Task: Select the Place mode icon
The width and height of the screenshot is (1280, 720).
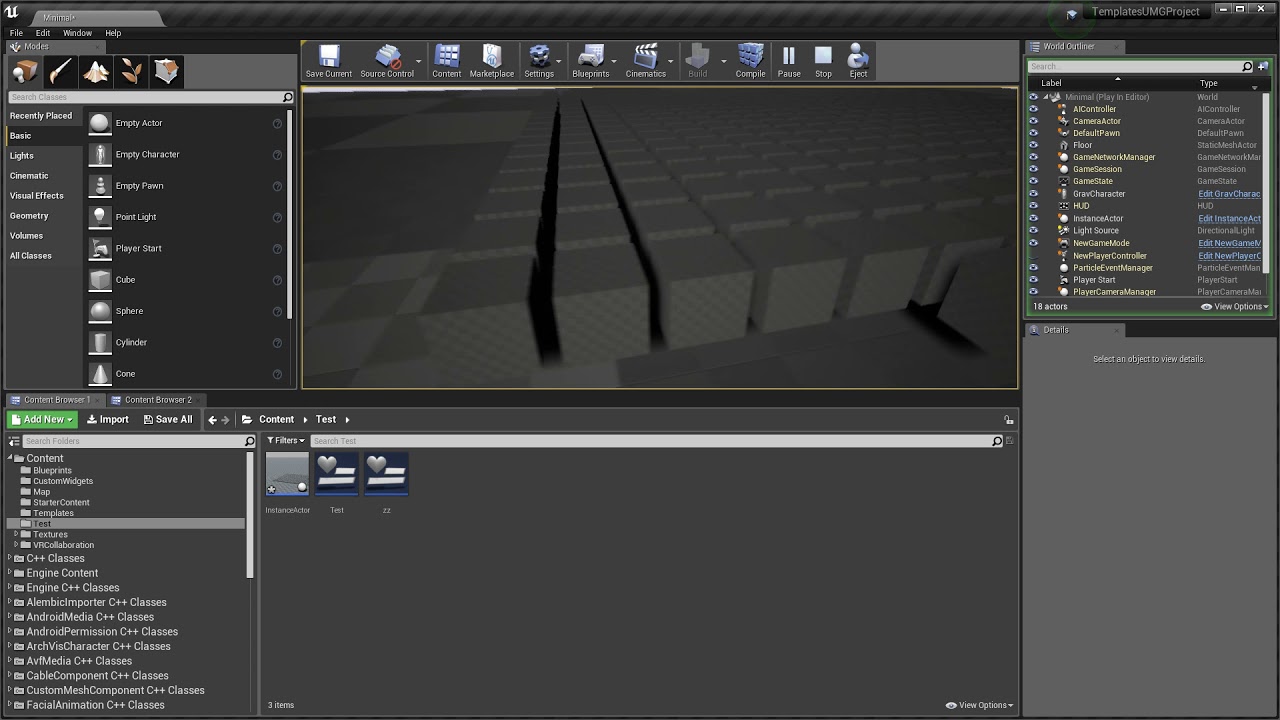Action: 25,71
